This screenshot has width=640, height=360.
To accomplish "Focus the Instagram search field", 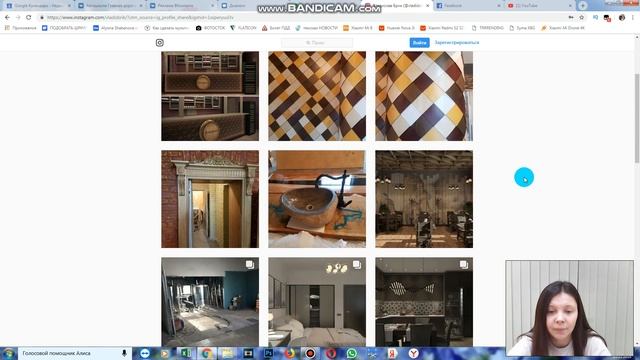I will (317, 43).
